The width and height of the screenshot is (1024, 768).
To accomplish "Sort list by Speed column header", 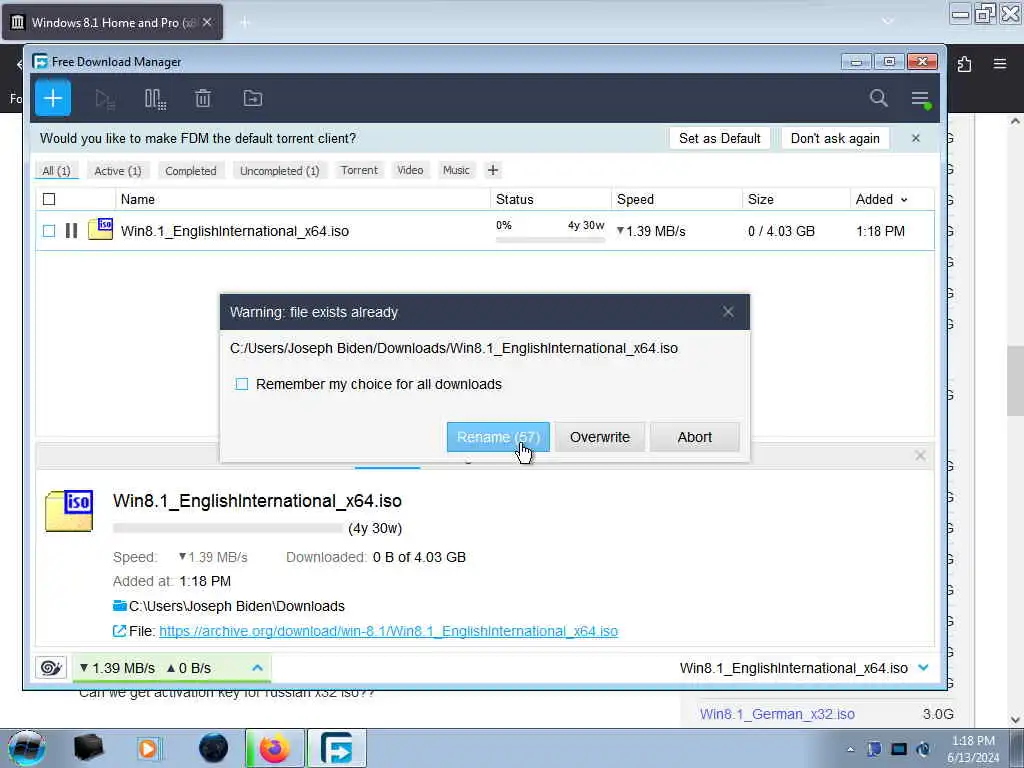I will 677,199.
